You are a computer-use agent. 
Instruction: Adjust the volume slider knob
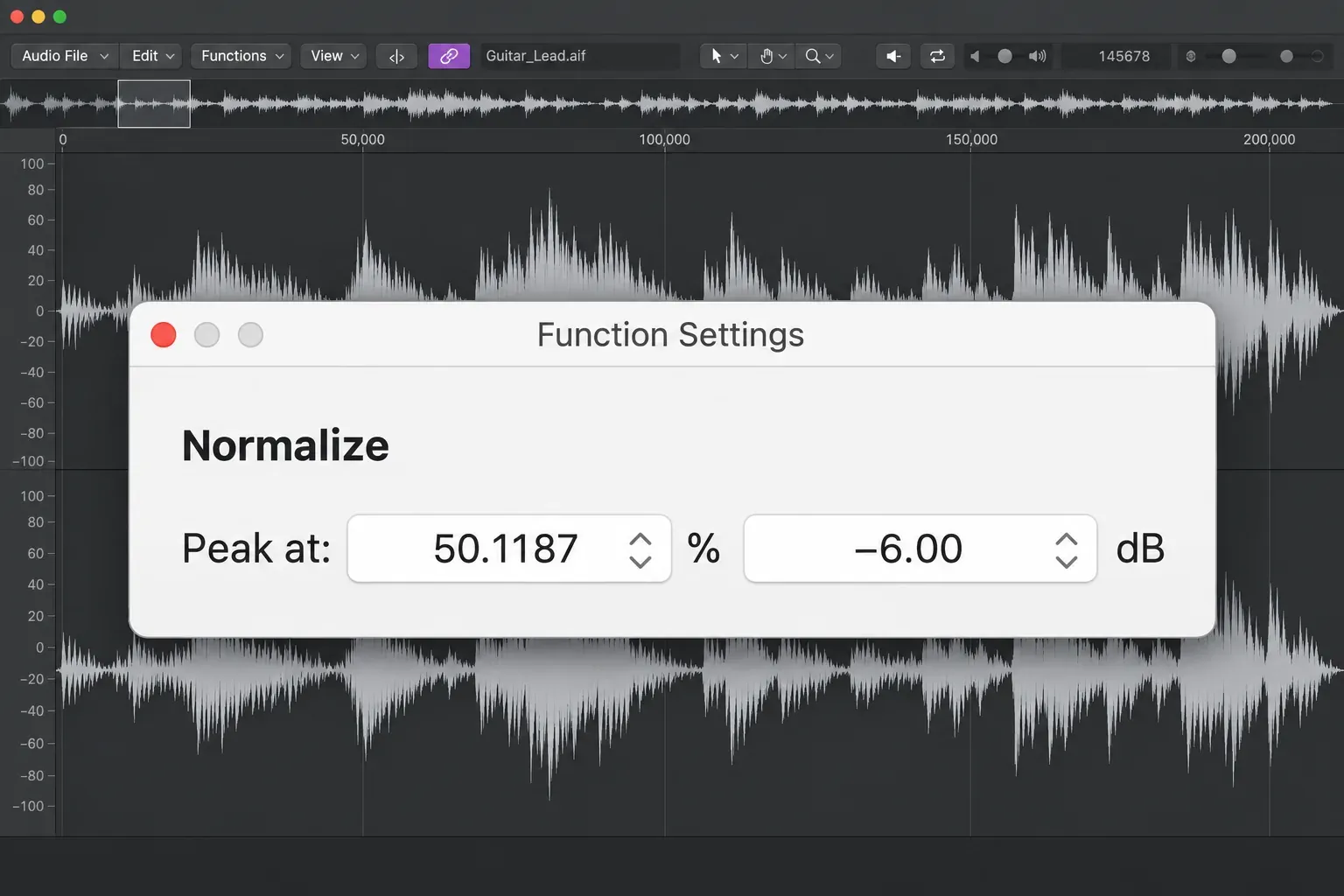(x=1004, y=56)
